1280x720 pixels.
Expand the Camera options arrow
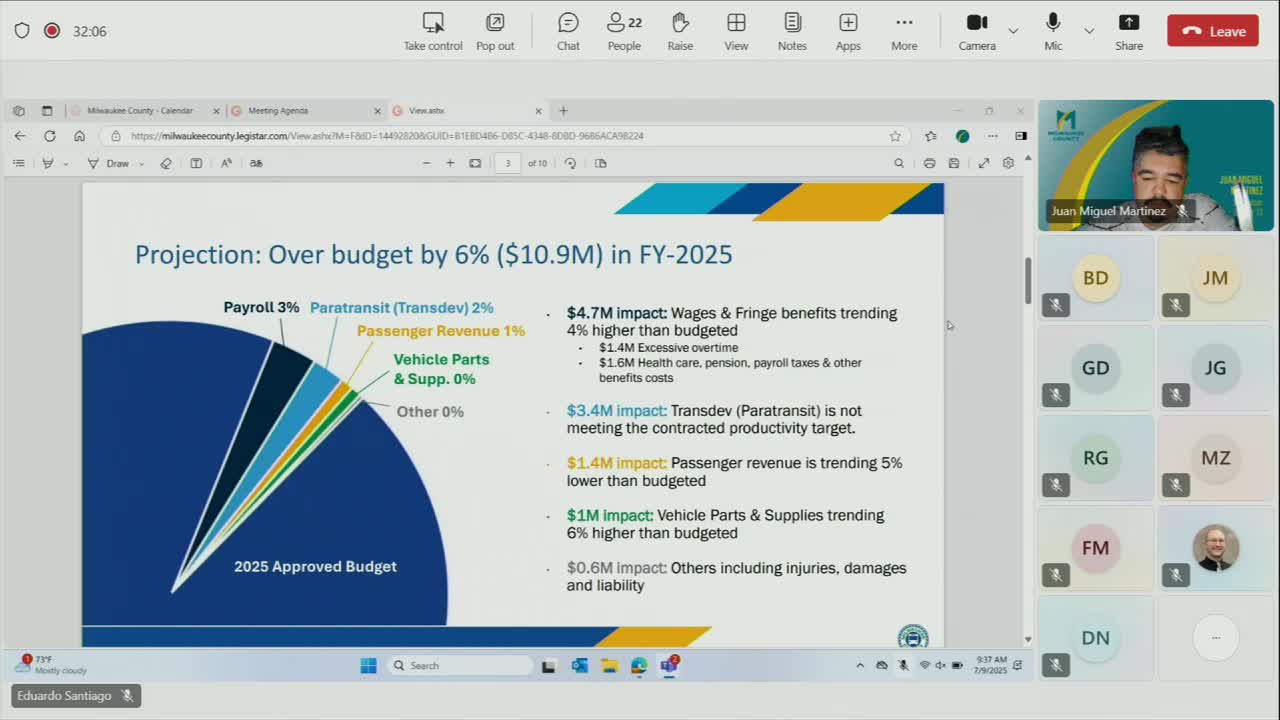point(1013,32)
